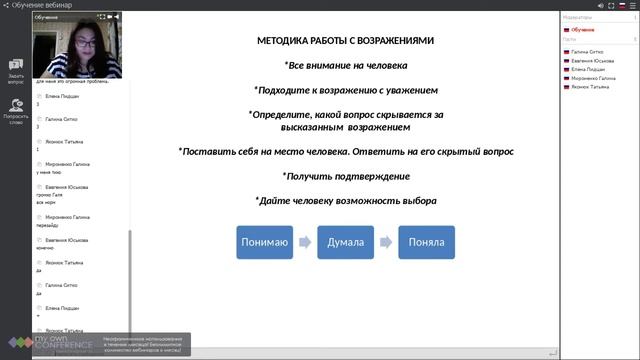Screen dimensions: 640x360
Task: Click the line '*Дайте человеку возможность выбора'
Action: [x=346, y=201]
